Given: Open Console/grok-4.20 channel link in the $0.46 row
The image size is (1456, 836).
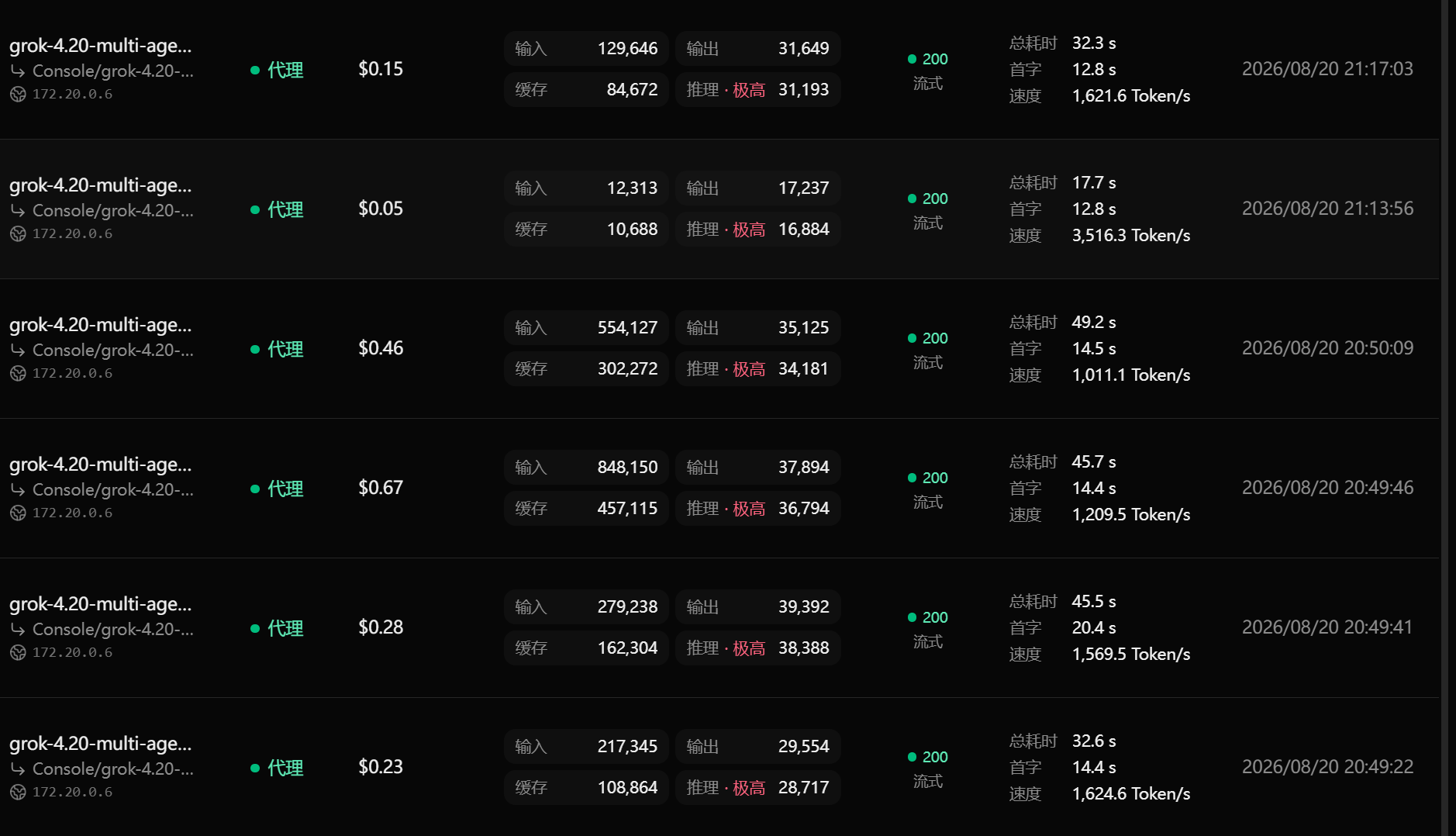Looking at the screenshot, I should (113, 350).
